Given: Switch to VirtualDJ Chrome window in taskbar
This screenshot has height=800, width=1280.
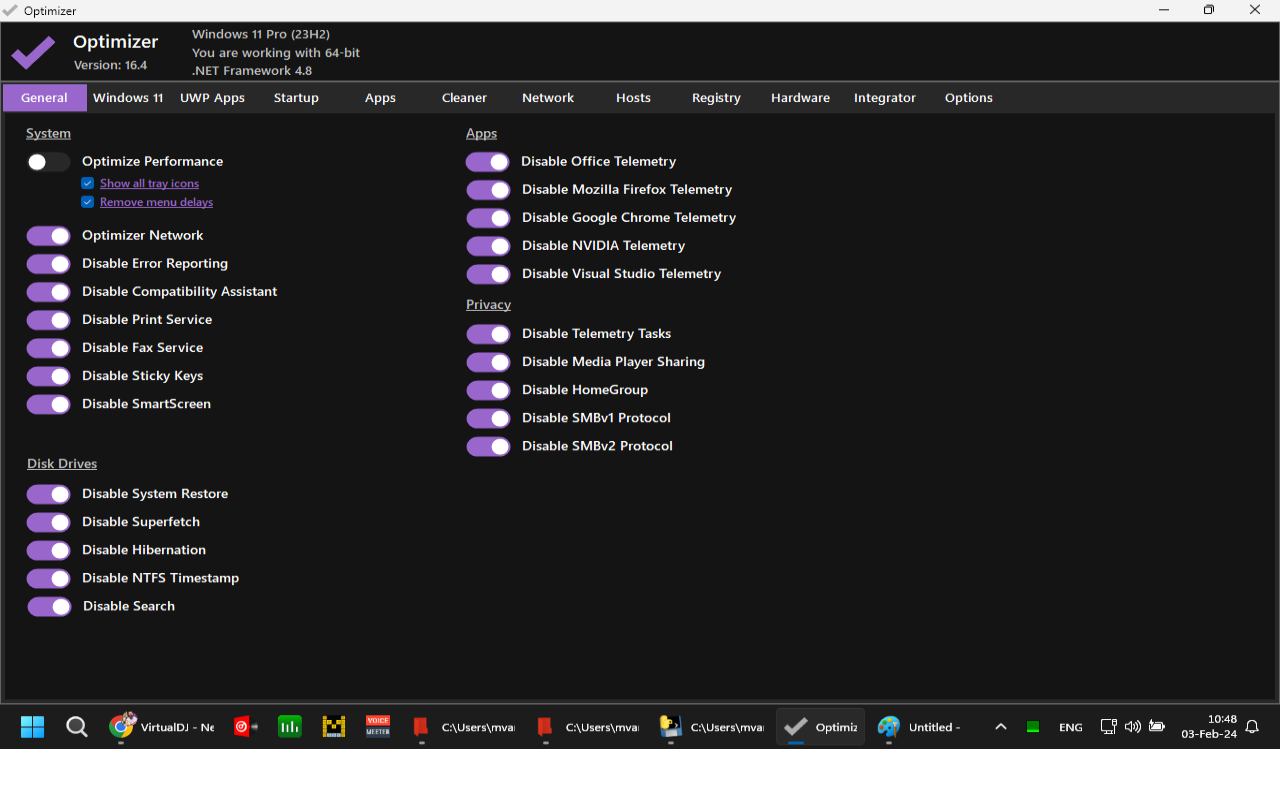Looking at the screenshot, I should point(163,727).
